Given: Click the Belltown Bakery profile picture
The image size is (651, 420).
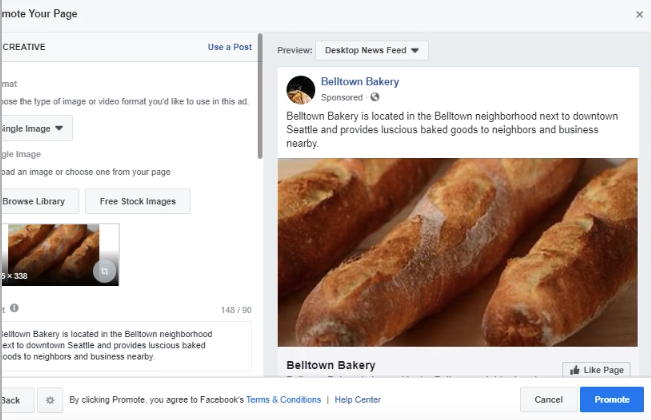Looking at the screenshot, I should pyautogui.click(x=301, y=90).
